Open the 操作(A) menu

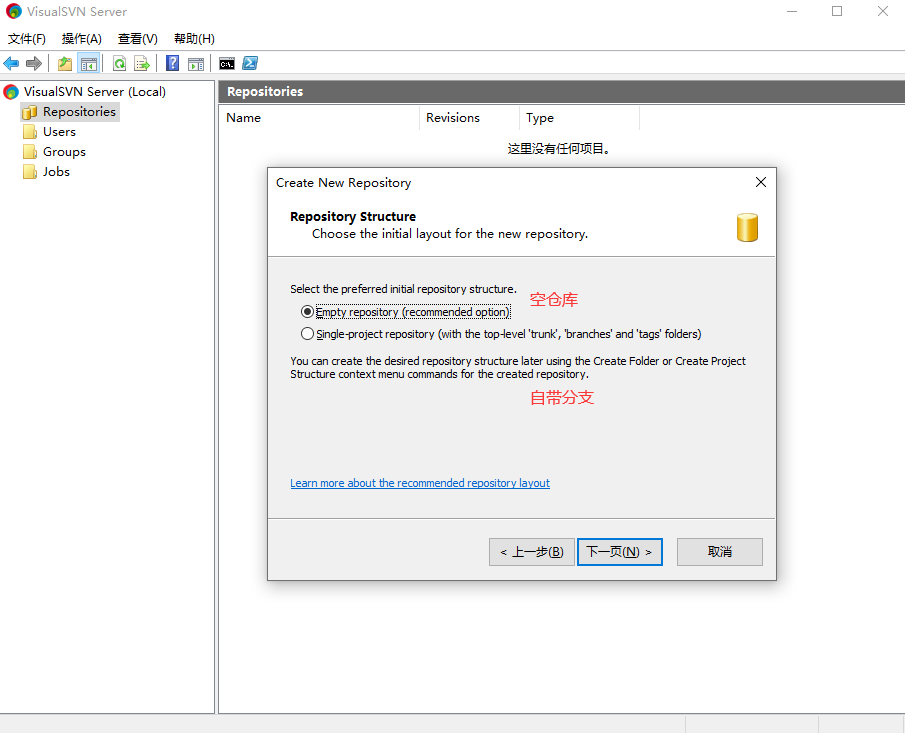pyautogui.click(x=82, y=39)
